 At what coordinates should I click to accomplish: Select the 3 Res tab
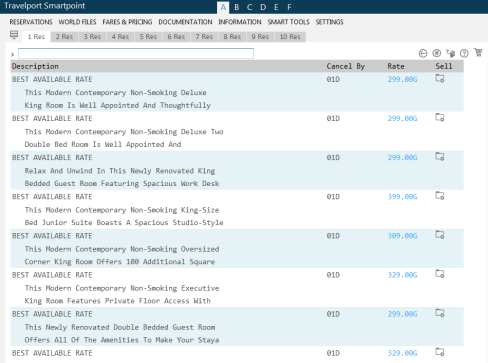[x=92, y=37]
